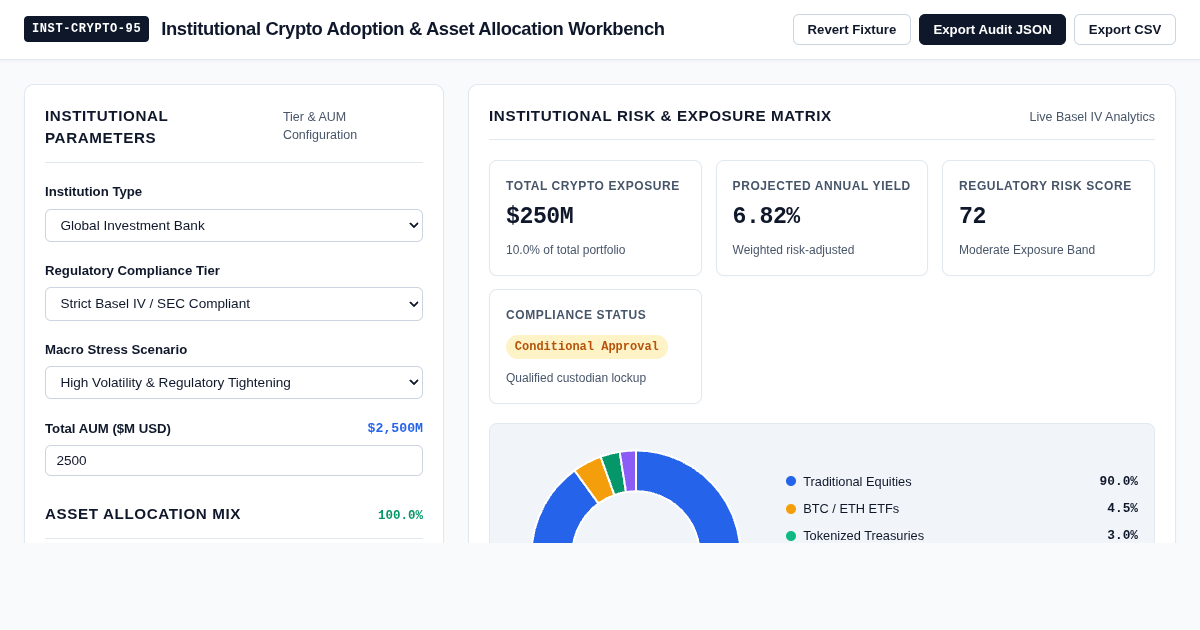Click the blue Traditional Equities legend dot
Viewport: 1200px width, 630px height.
click(791, 481)
